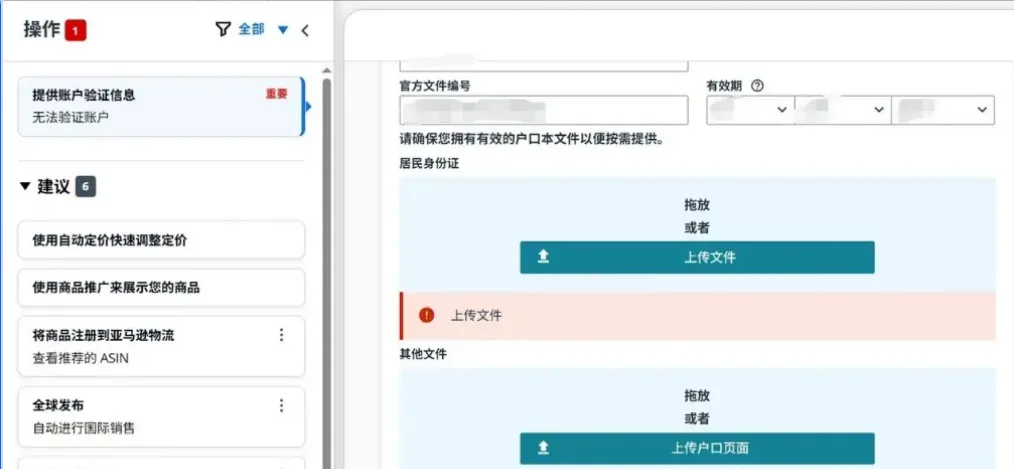The height and width of the screenshot is (469, 1014).
Task: Open 使用商品推广来展示您的商品 suggestion
Action: (x=160, y=288)
